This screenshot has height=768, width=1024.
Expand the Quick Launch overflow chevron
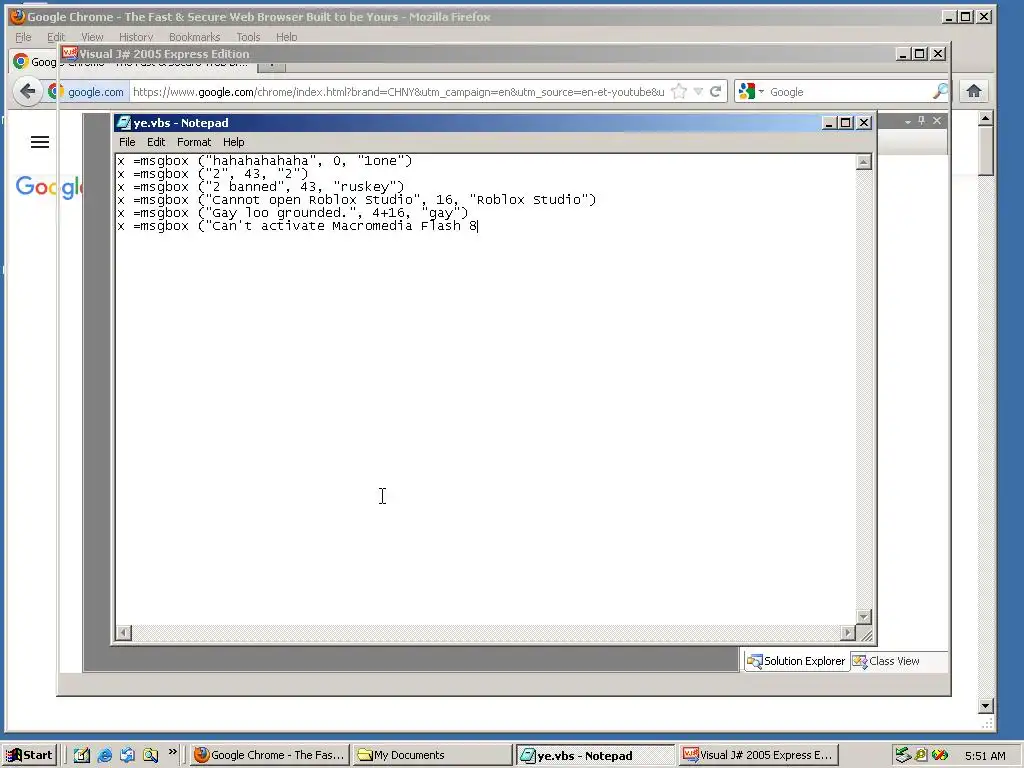172,752
